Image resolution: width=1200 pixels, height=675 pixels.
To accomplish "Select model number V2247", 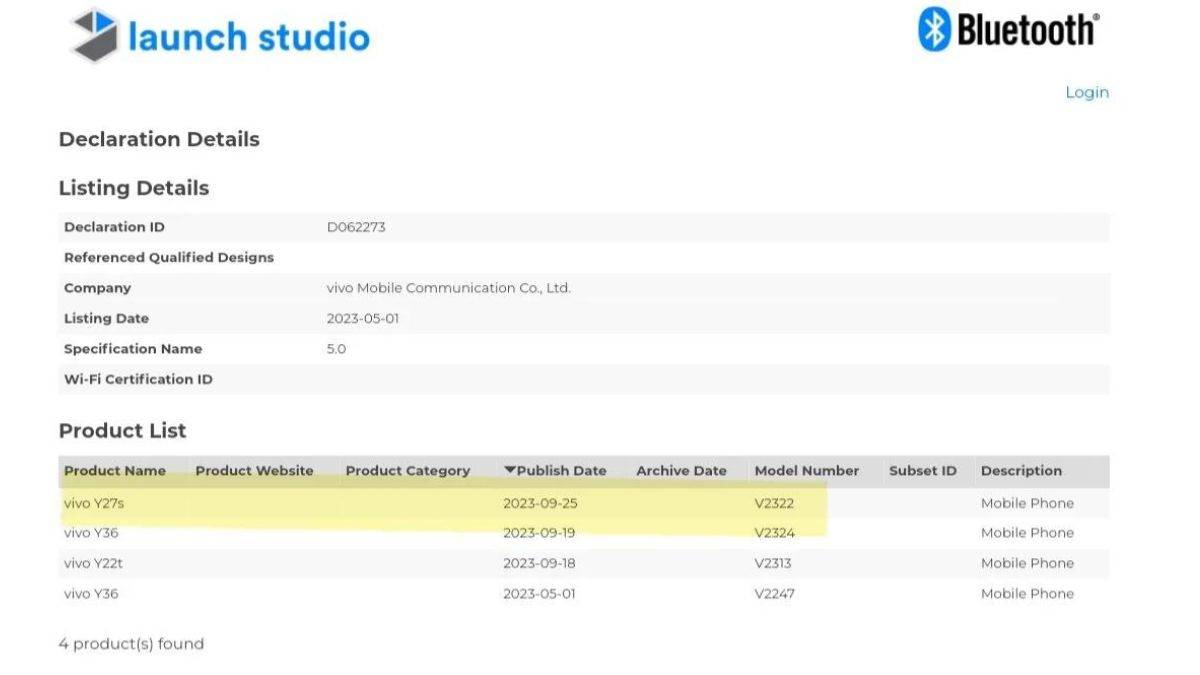I will tap(774, 593).
